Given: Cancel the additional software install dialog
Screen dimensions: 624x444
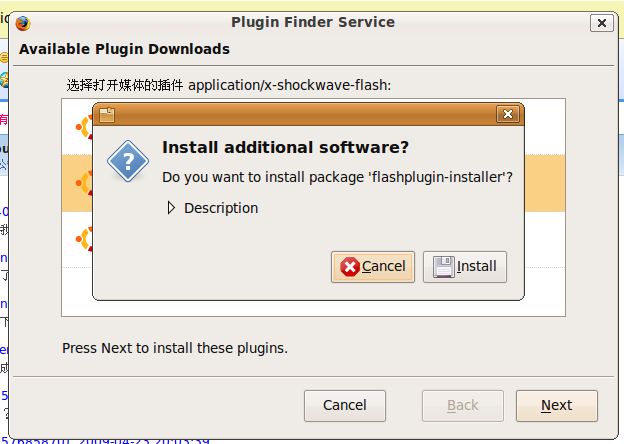Looking at the screenshot, I should point(372,267).
